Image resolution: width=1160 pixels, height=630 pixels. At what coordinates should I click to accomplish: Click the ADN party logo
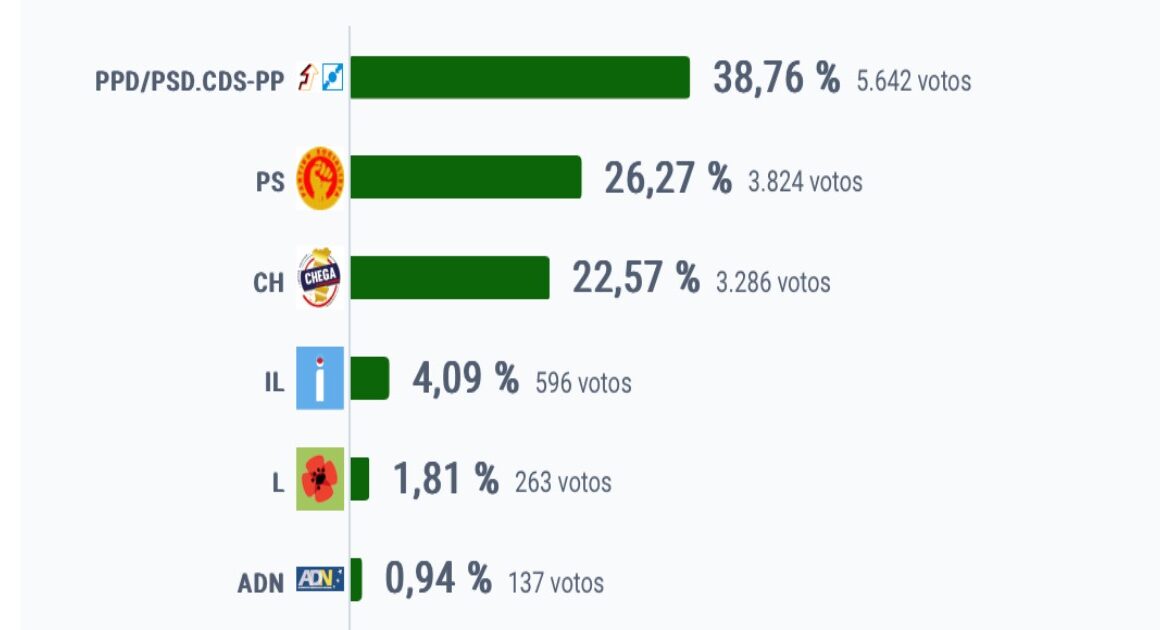320,579
